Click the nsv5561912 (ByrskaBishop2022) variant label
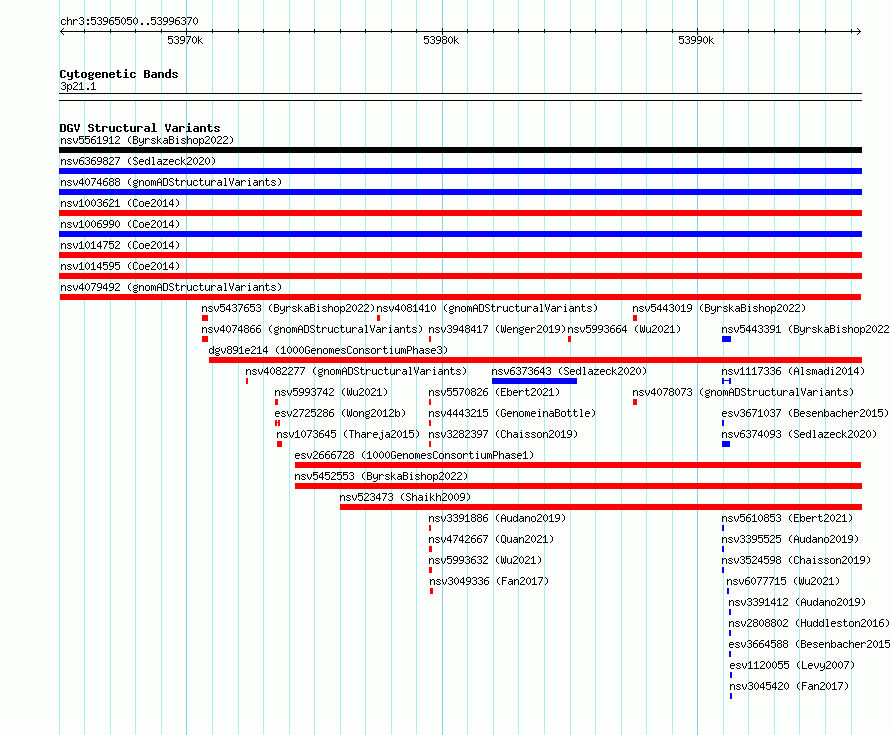The height and width of the screenshot is (735, 890). (x=147, y=140)
